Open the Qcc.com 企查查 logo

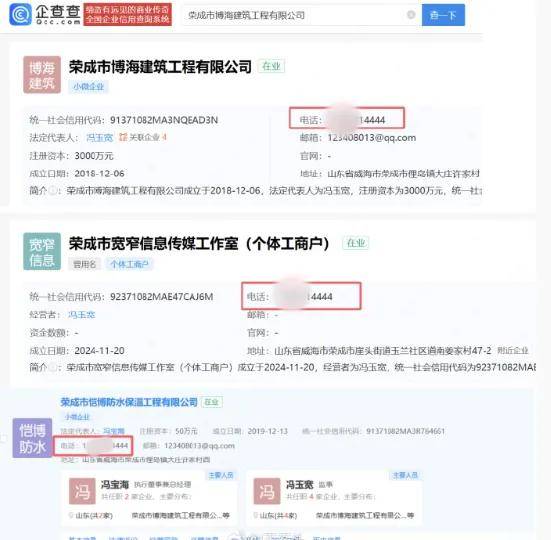pos(45,14)
